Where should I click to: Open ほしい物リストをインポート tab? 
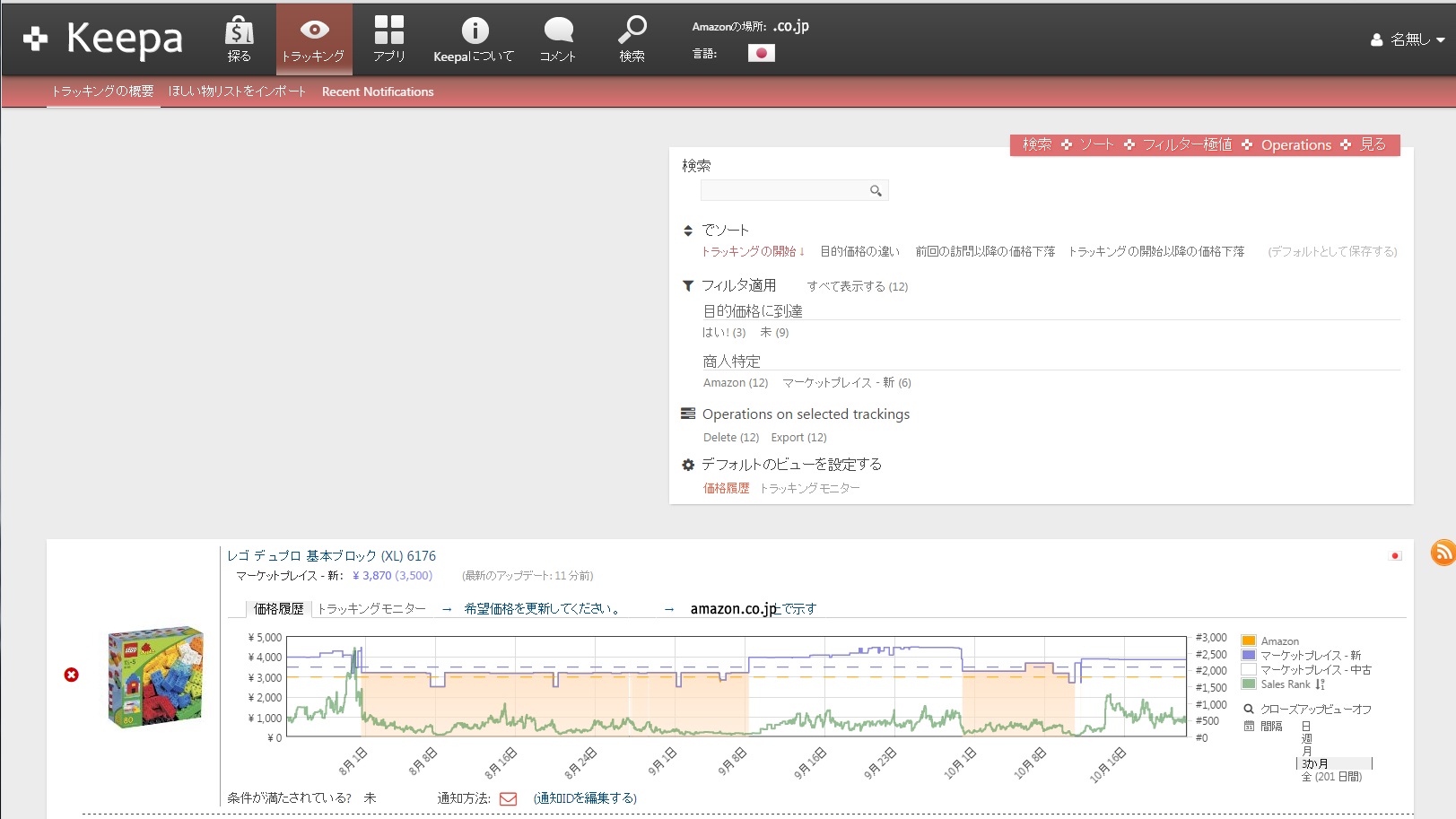[237, 91]
